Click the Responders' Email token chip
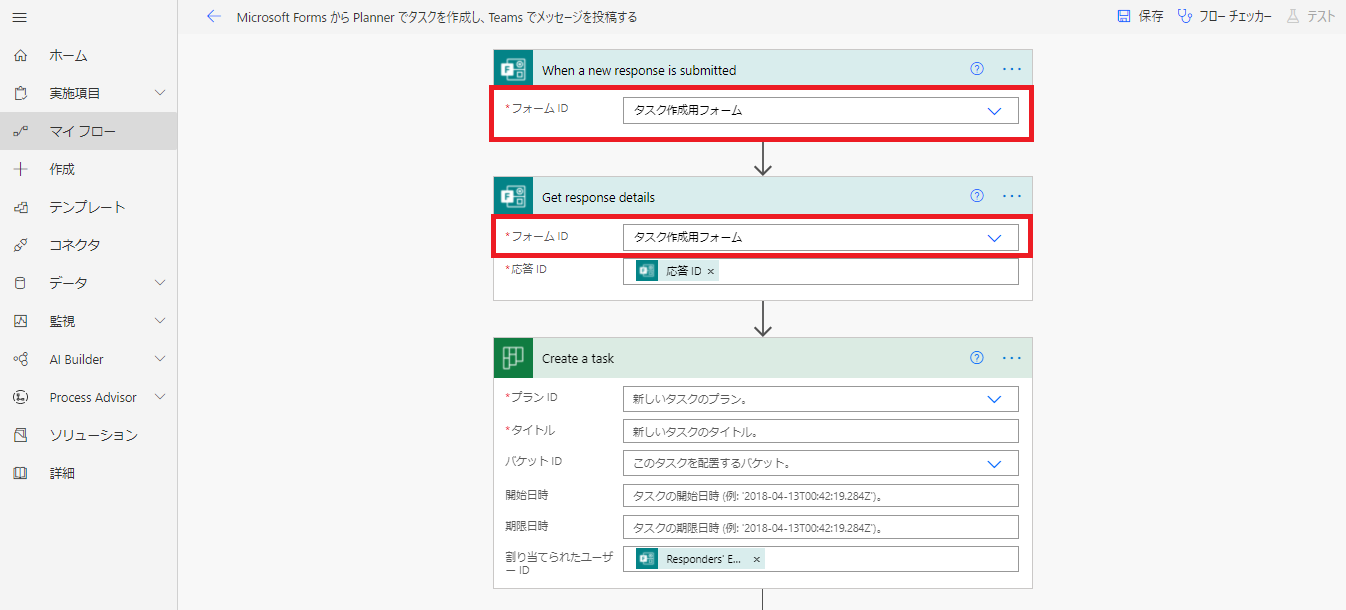The image size is (1346, 610). click(x=700, y=560)
